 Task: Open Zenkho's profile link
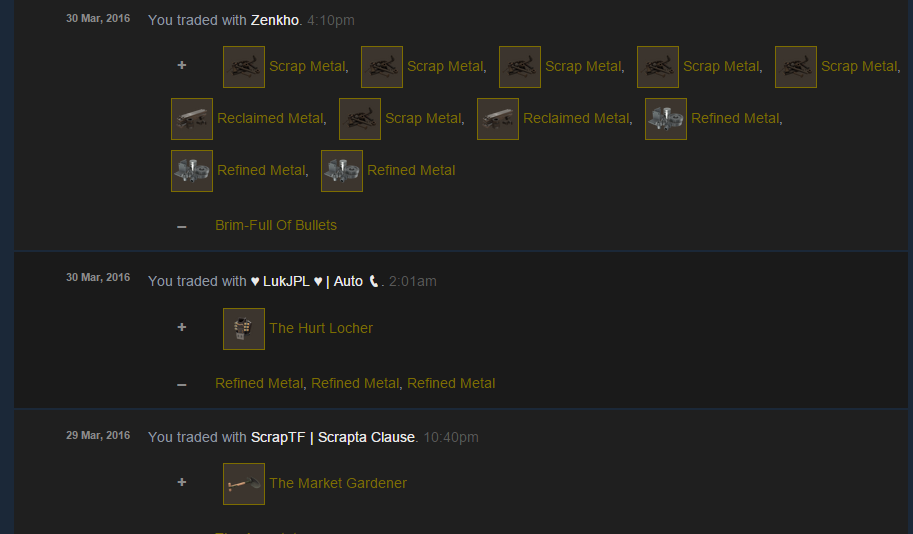tap(275, 20)
